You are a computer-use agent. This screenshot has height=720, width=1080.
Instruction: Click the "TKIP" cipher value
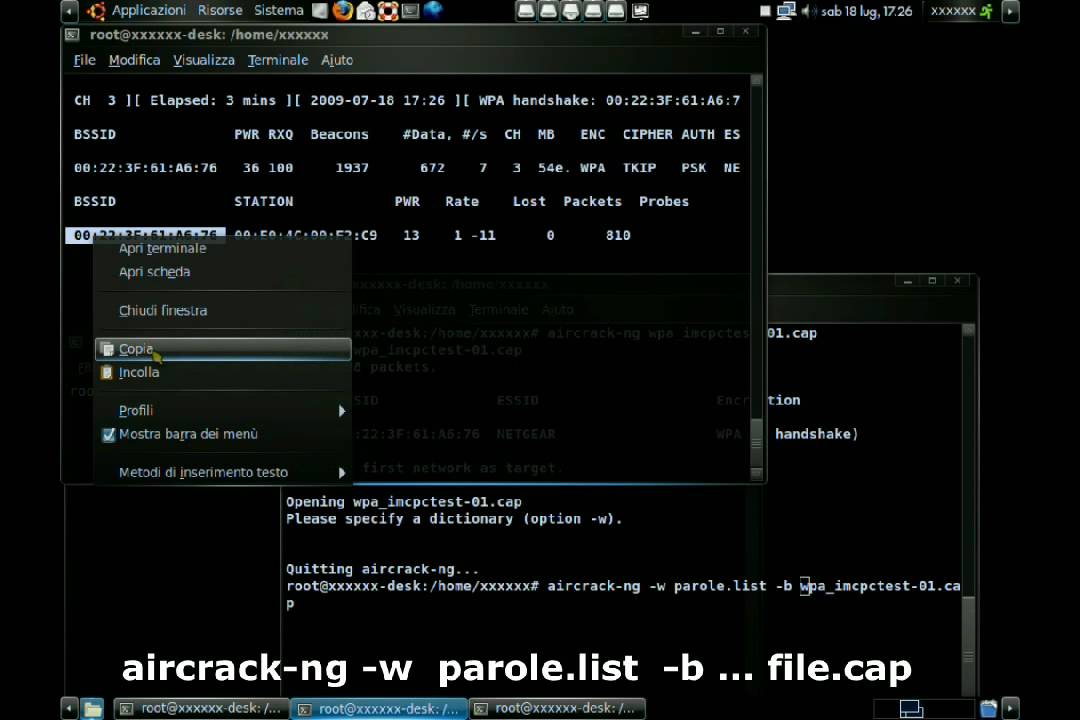(x=639, y=168)
